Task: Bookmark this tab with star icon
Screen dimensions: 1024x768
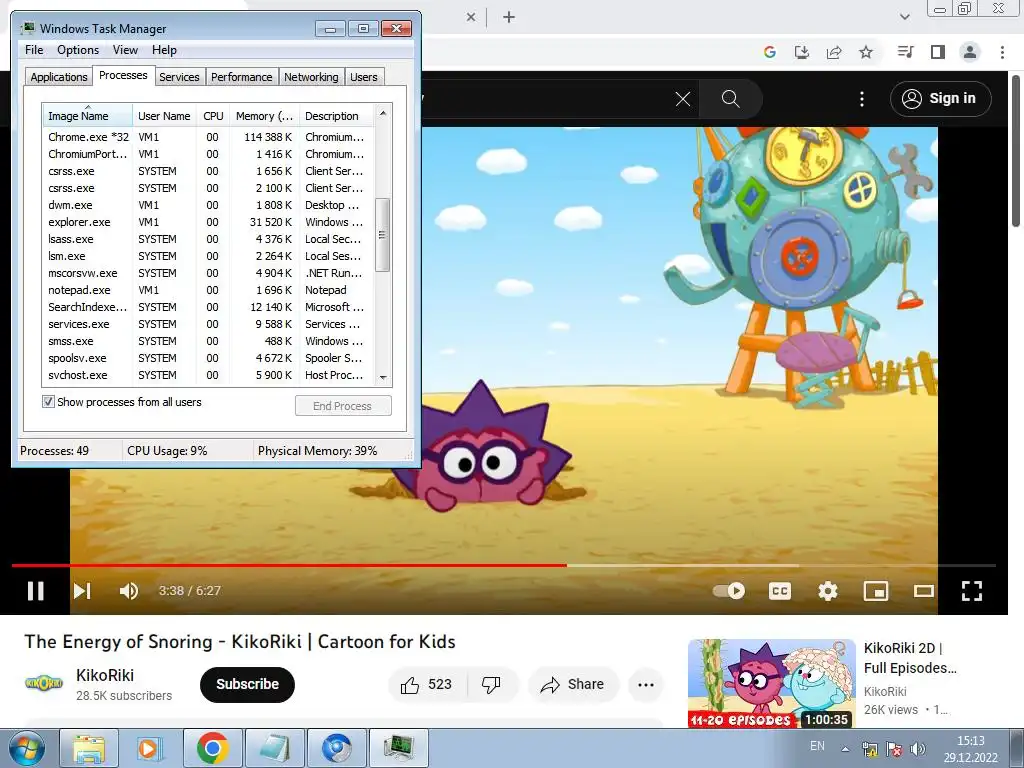Action: pyautogui.click(x=866, y=52)
